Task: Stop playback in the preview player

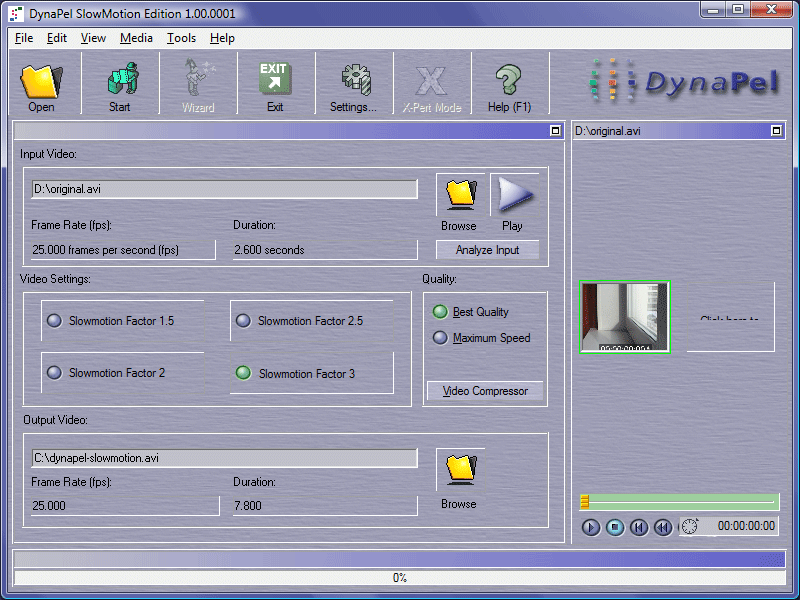Action: coord(615,527)
